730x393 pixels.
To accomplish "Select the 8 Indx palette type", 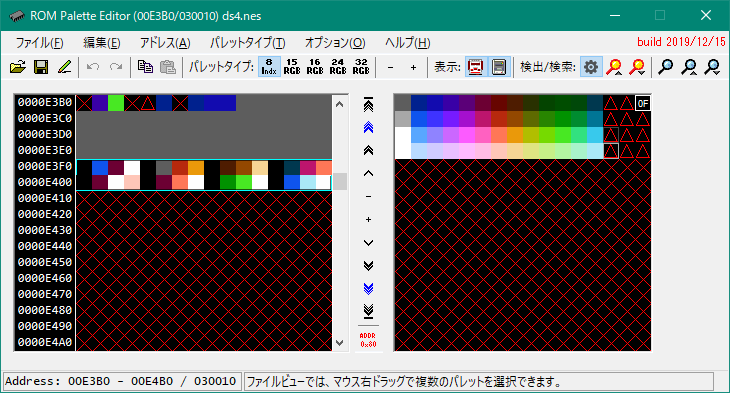I will coord(269,67).
